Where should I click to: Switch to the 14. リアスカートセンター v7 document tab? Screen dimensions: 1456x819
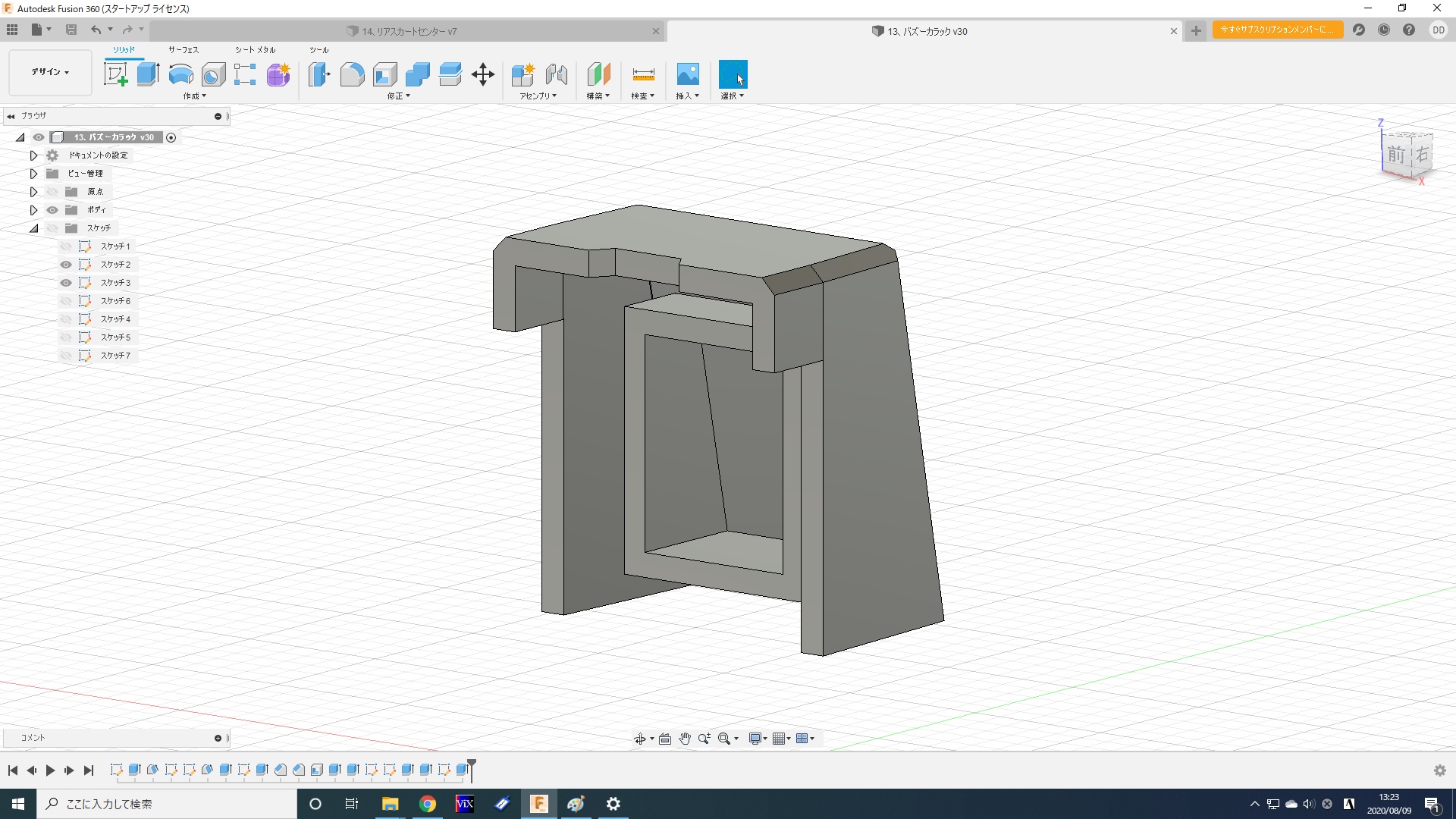(x=409, y=31)
